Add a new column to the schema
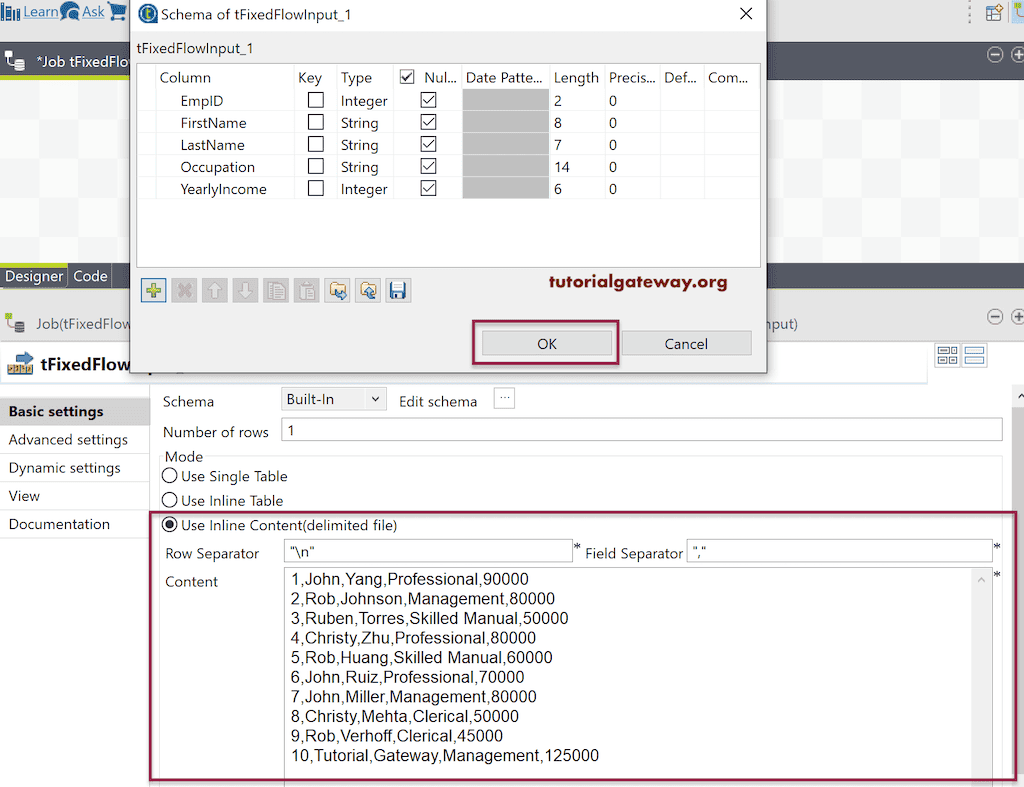The height and width of the screenshot is (787, 1024). [153, 290]
